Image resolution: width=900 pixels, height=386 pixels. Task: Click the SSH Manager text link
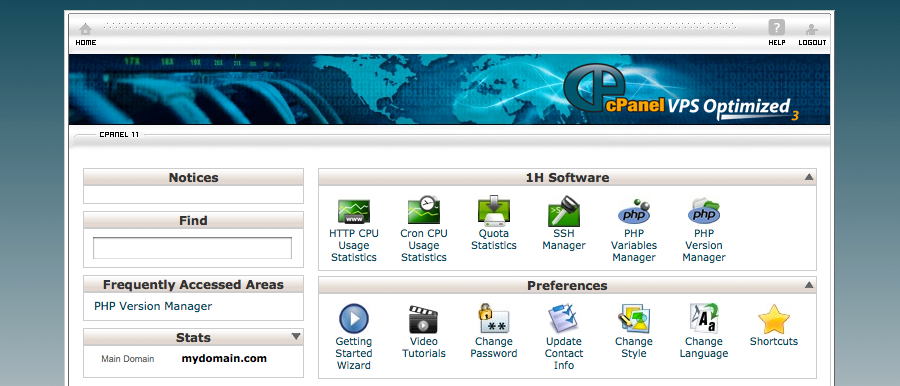564,240
